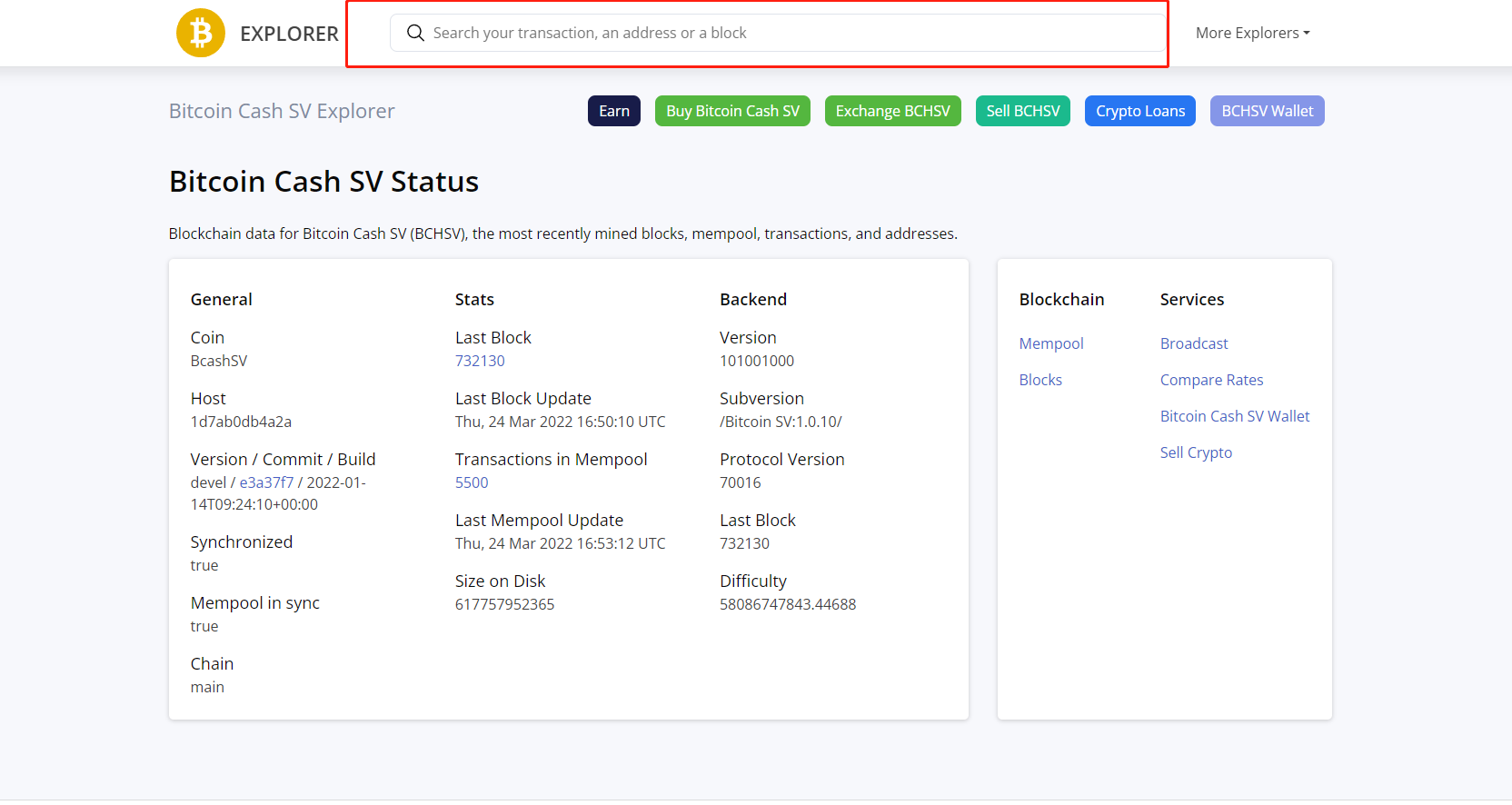Open mempool transactions count 5500
1512x805 pixels.
point(472,482)
